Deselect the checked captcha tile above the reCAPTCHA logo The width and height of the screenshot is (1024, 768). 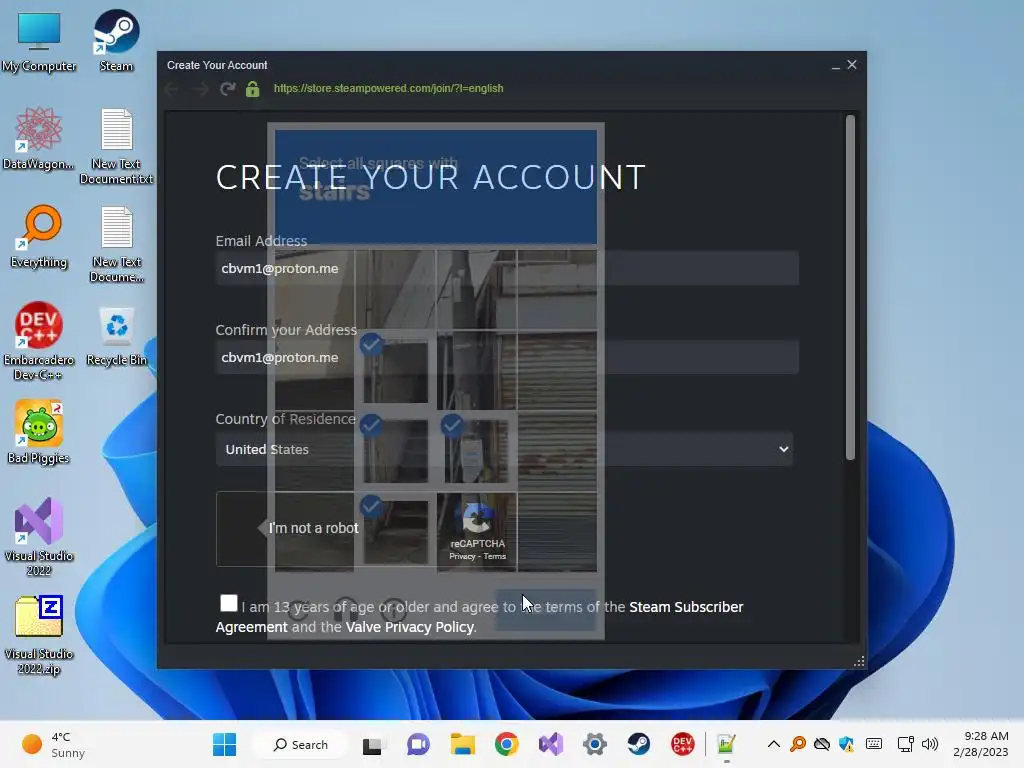tap(476, 451)
